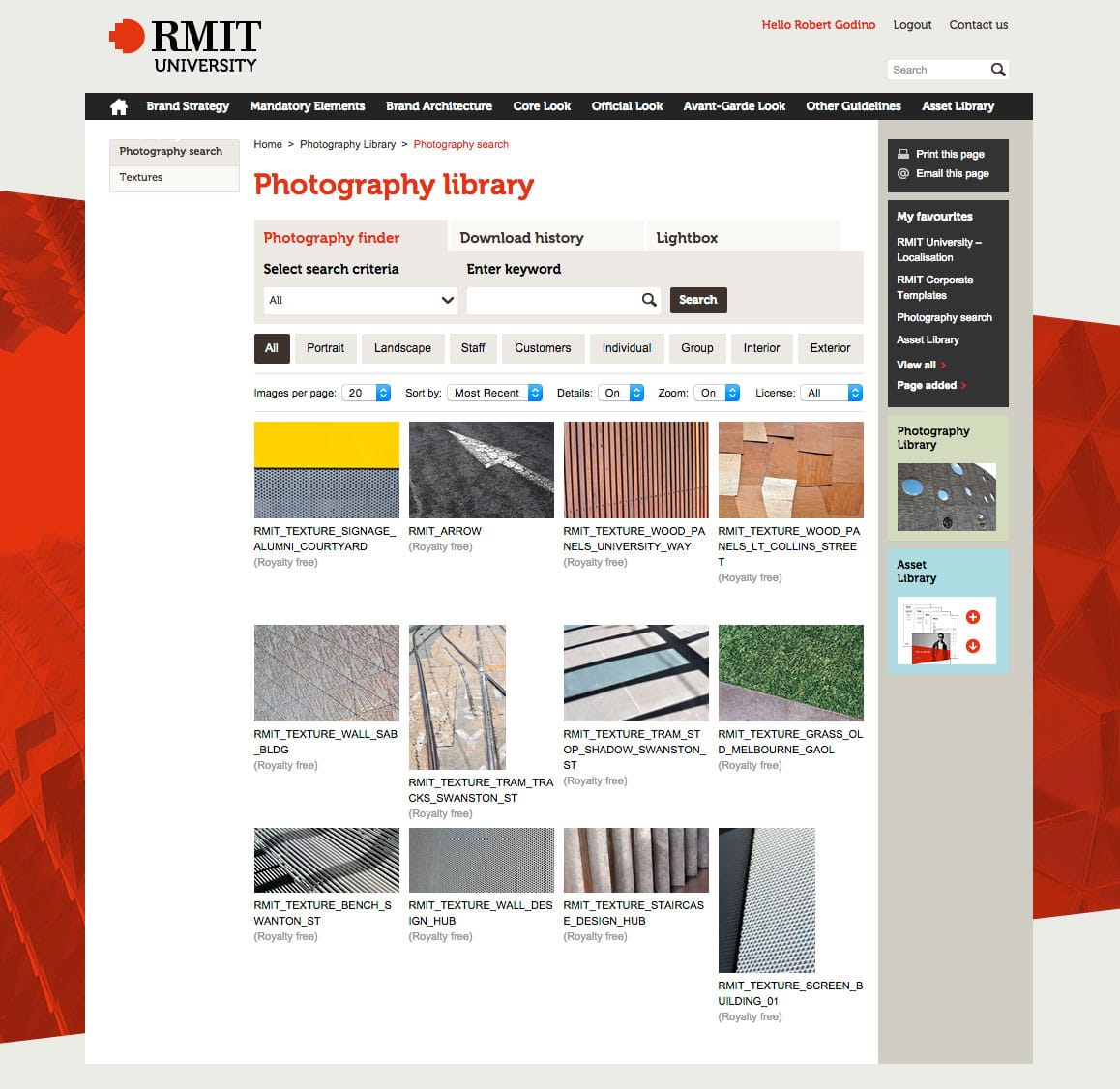The height and width of the screenshot is (1089, 1120).
Task: Open wood panels Lt Collins Street thumbnail
Action: pyautogui.click(x=791, y=470)
